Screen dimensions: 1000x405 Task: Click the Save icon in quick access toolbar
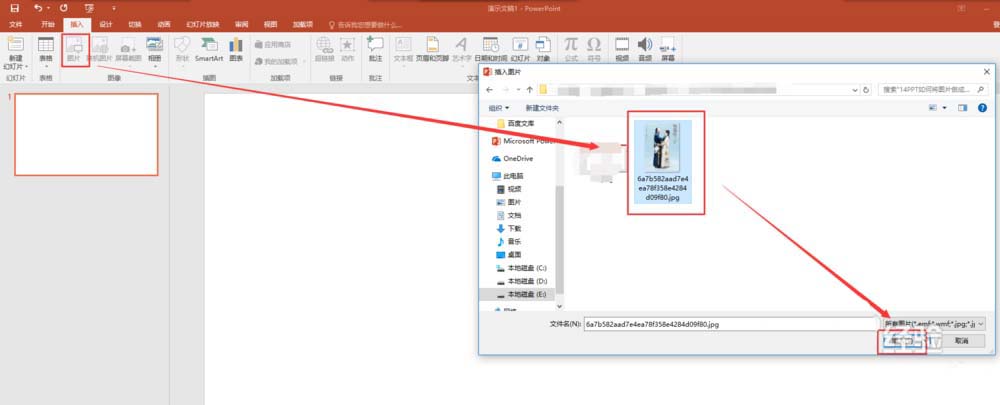click(x=15, y=8)
